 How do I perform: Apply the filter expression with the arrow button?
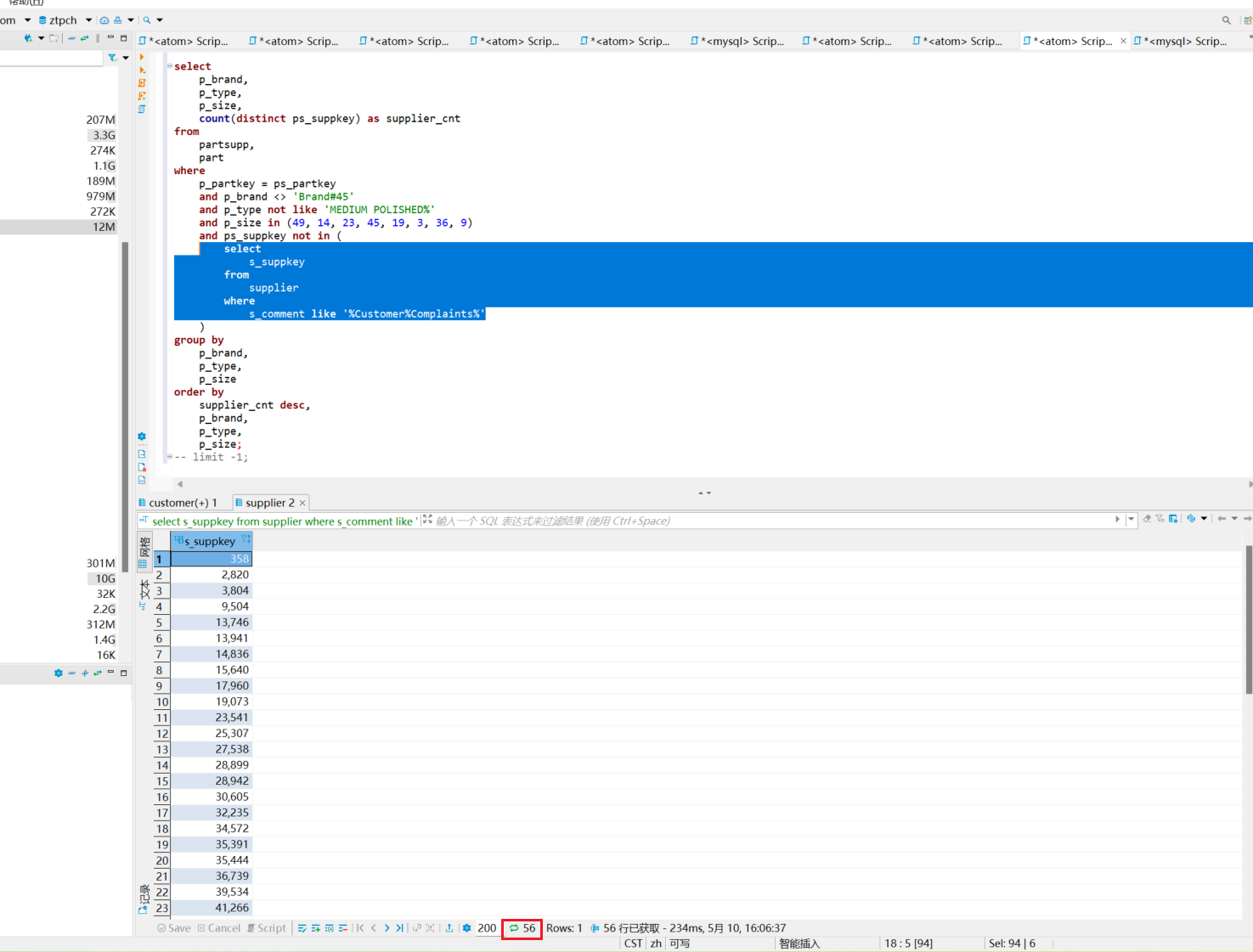(x=1117, y=519)
